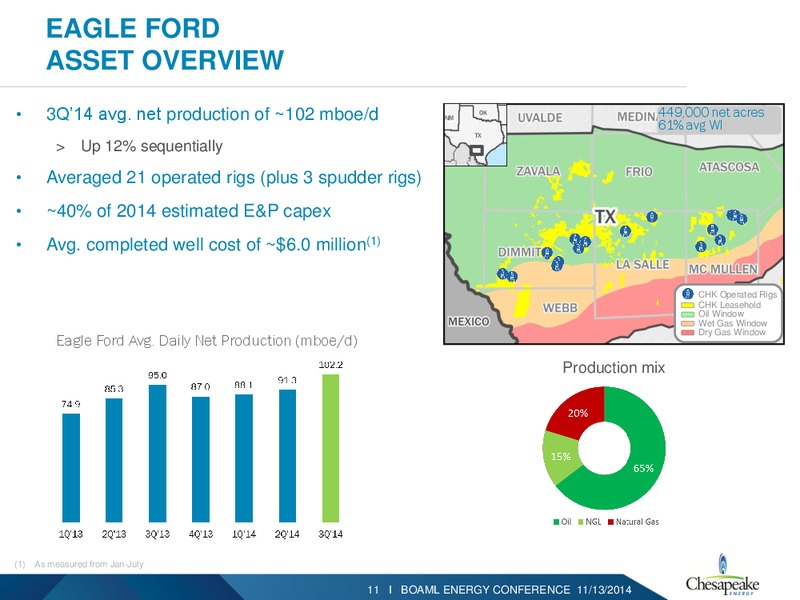Image resolution: width=800 pixels, height=600 pixels.
Task: Click the 3Q'13 bar labeled 95.0
Action: [x=158, y=454]
